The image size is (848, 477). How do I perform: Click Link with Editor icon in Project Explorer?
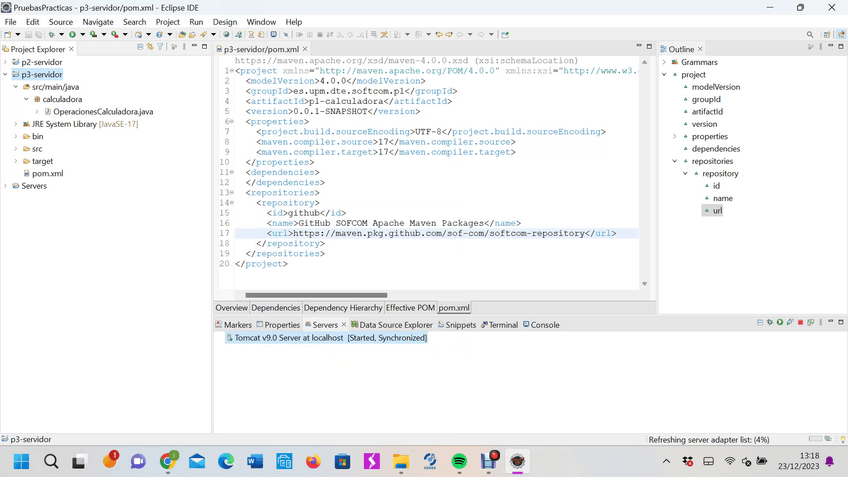click(x=150, y=47)
